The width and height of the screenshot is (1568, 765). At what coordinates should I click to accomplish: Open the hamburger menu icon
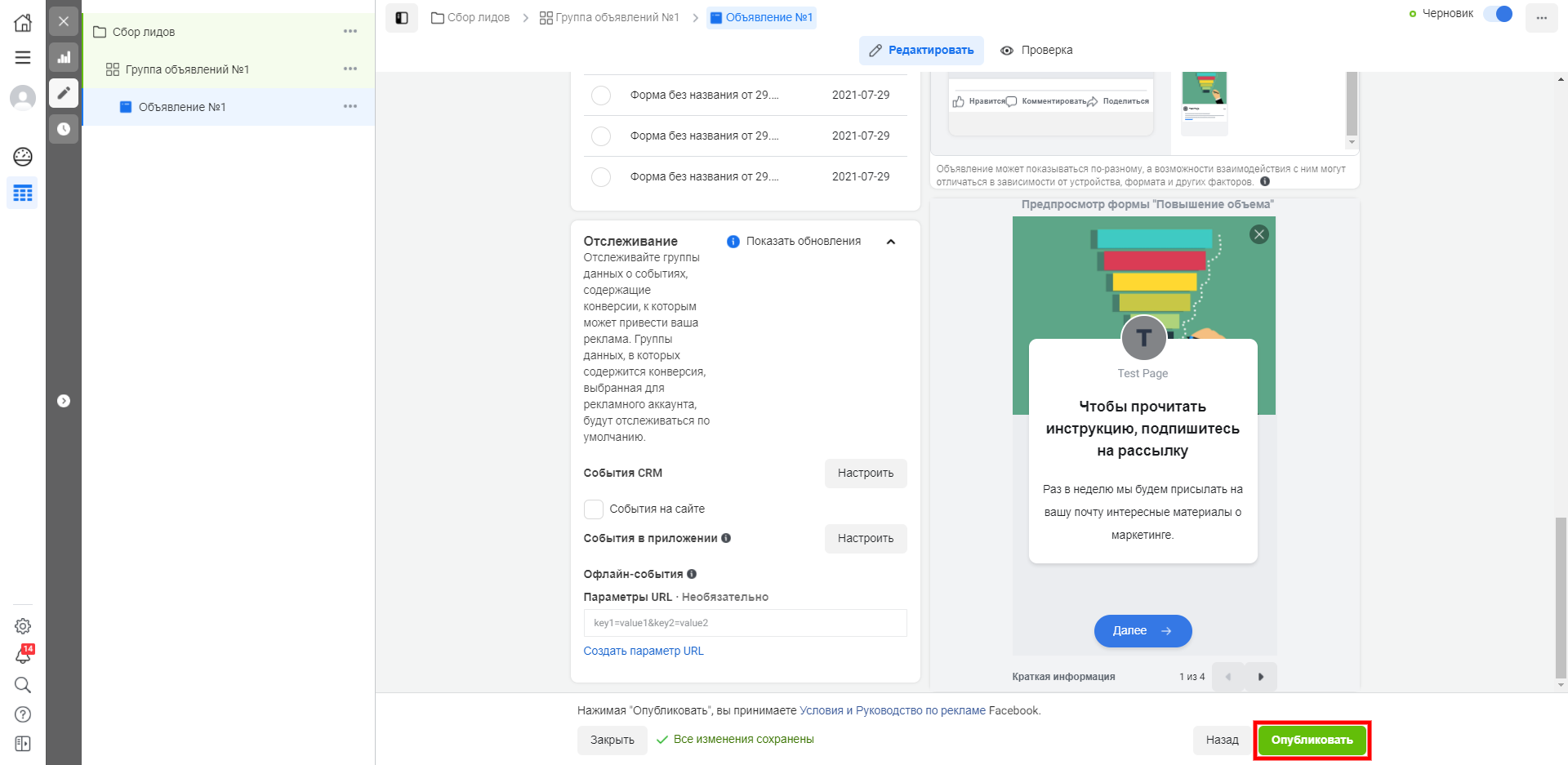pyautogui.click(x=23, y=58)
